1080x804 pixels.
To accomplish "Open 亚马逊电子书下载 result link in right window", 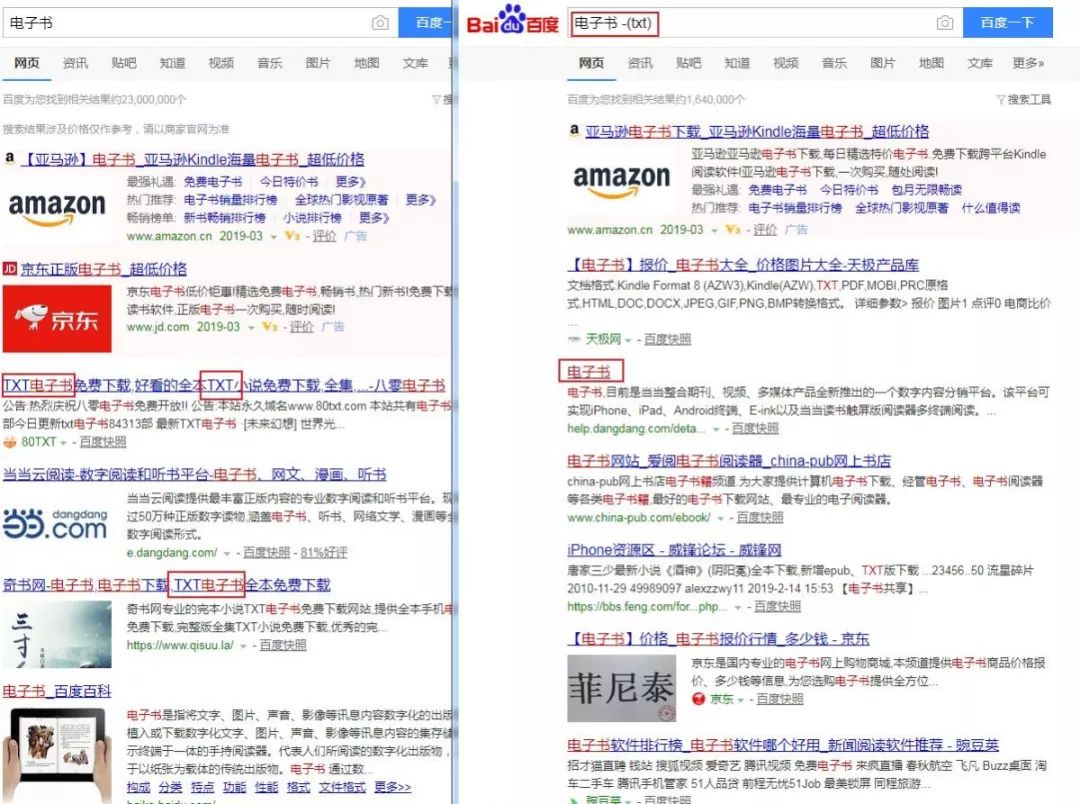I will 757,131.
